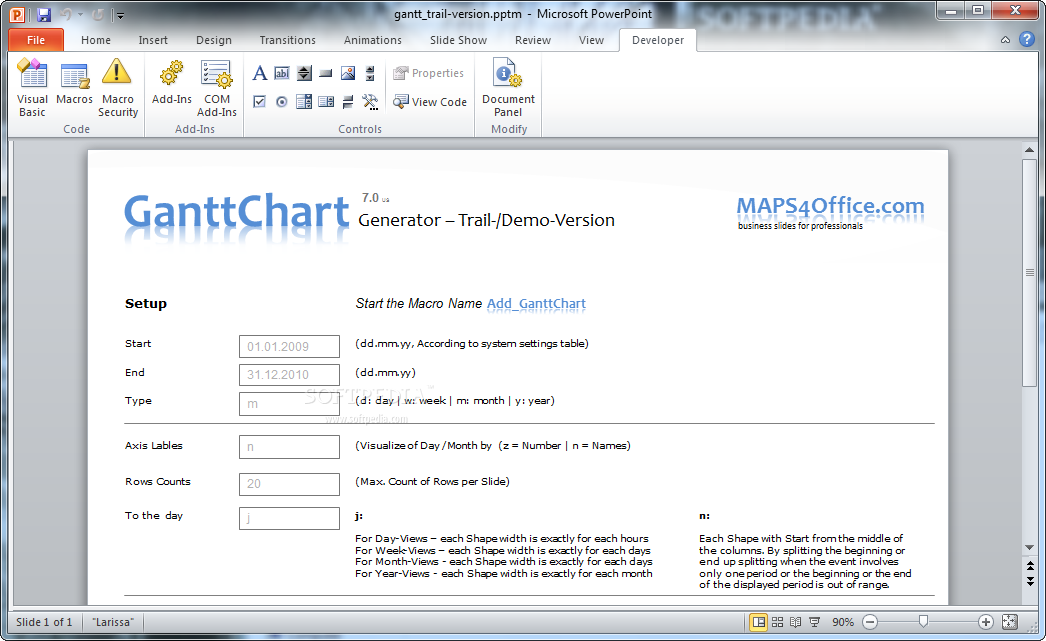Image resolution: width=1046 pixels, height=641 pixels.
Task: Click the zoom slider handle
Action: (x=923, y=622)
